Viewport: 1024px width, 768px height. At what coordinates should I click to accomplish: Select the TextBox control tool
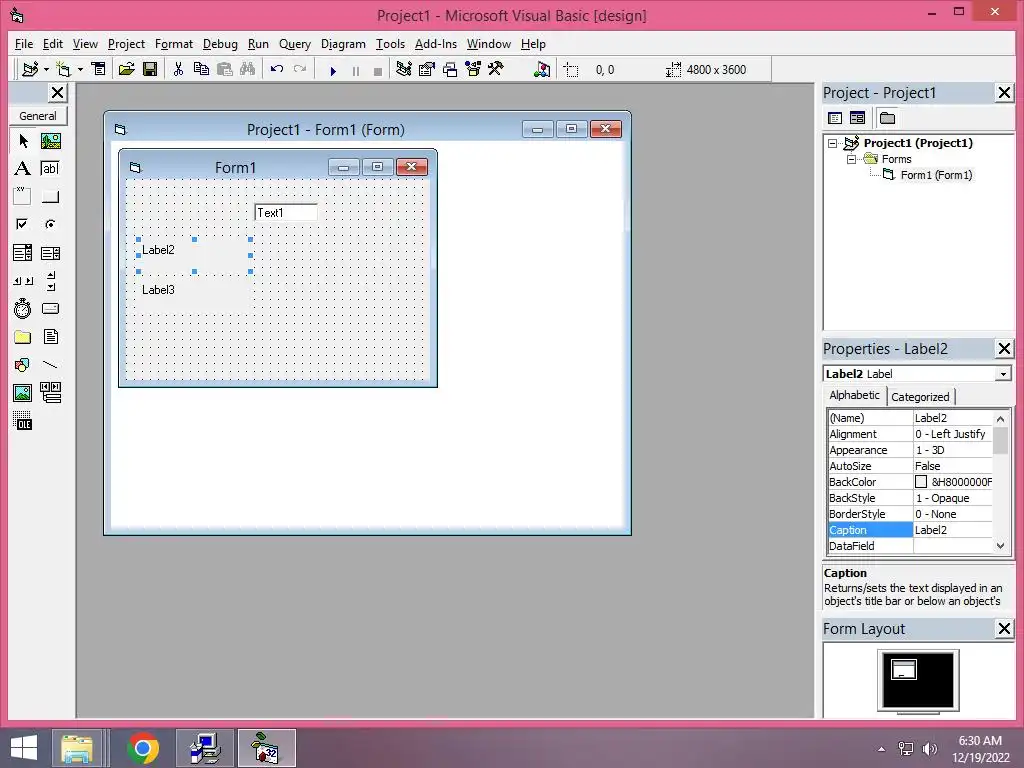click(x=51, y=168)
